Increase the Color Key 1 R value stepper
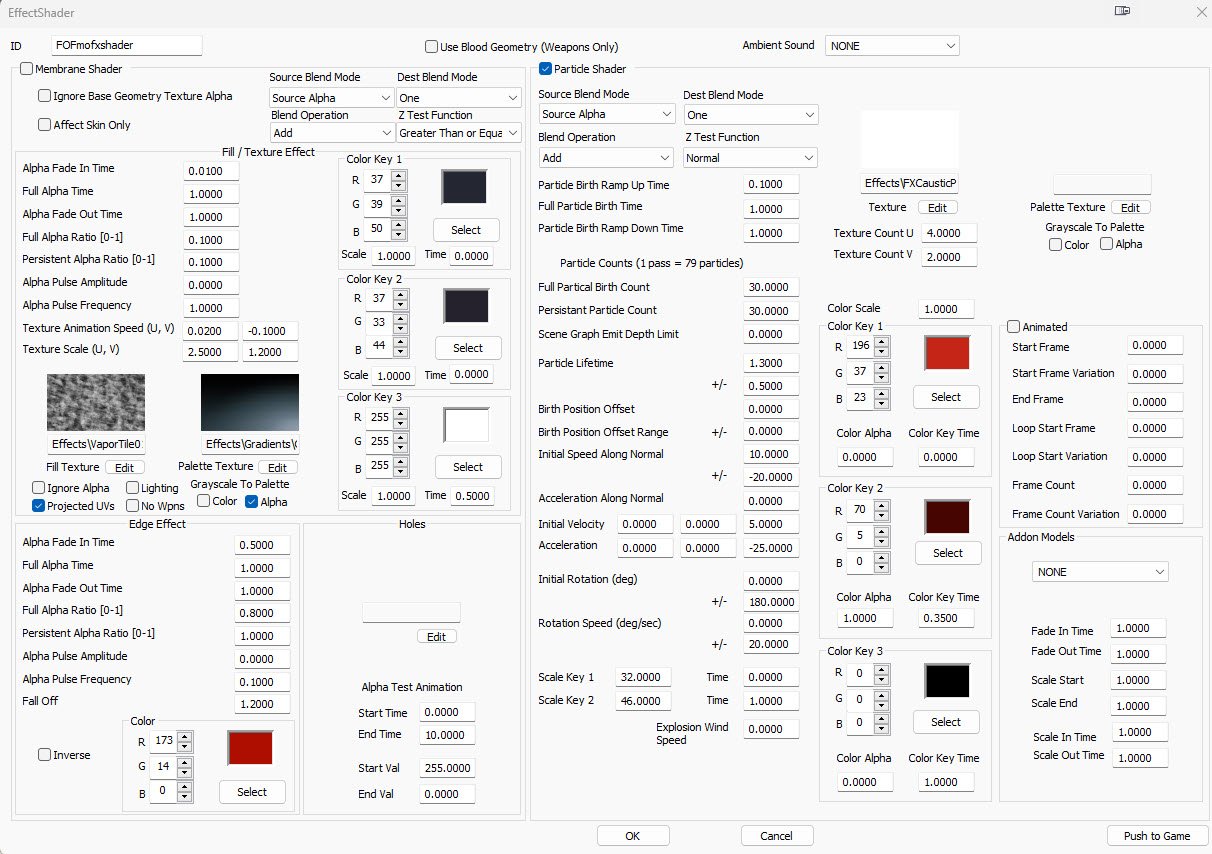 click(399, 176)
